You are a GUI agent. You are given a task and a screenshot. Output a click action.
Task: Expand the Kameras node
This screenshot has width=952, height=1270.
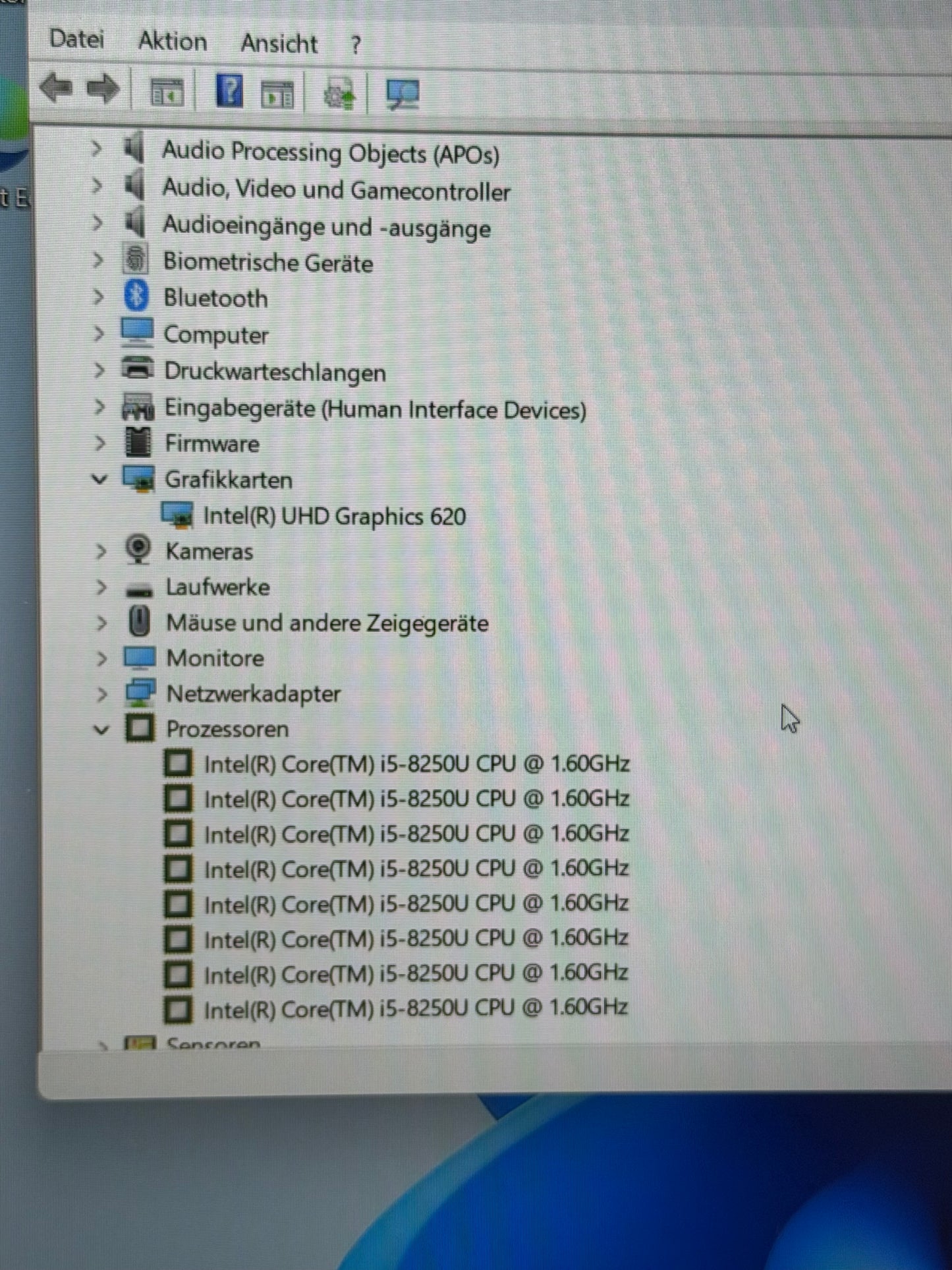tap(101, 551)
